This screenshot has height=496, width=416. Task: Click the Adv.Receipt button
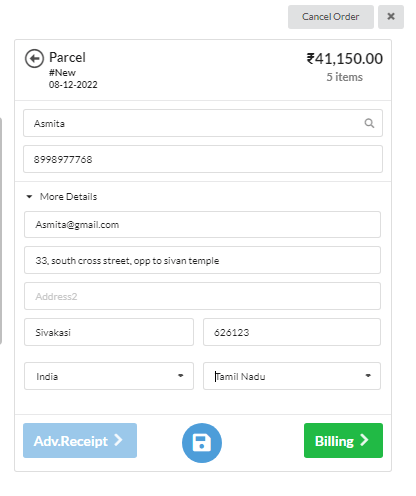(80, 440)
